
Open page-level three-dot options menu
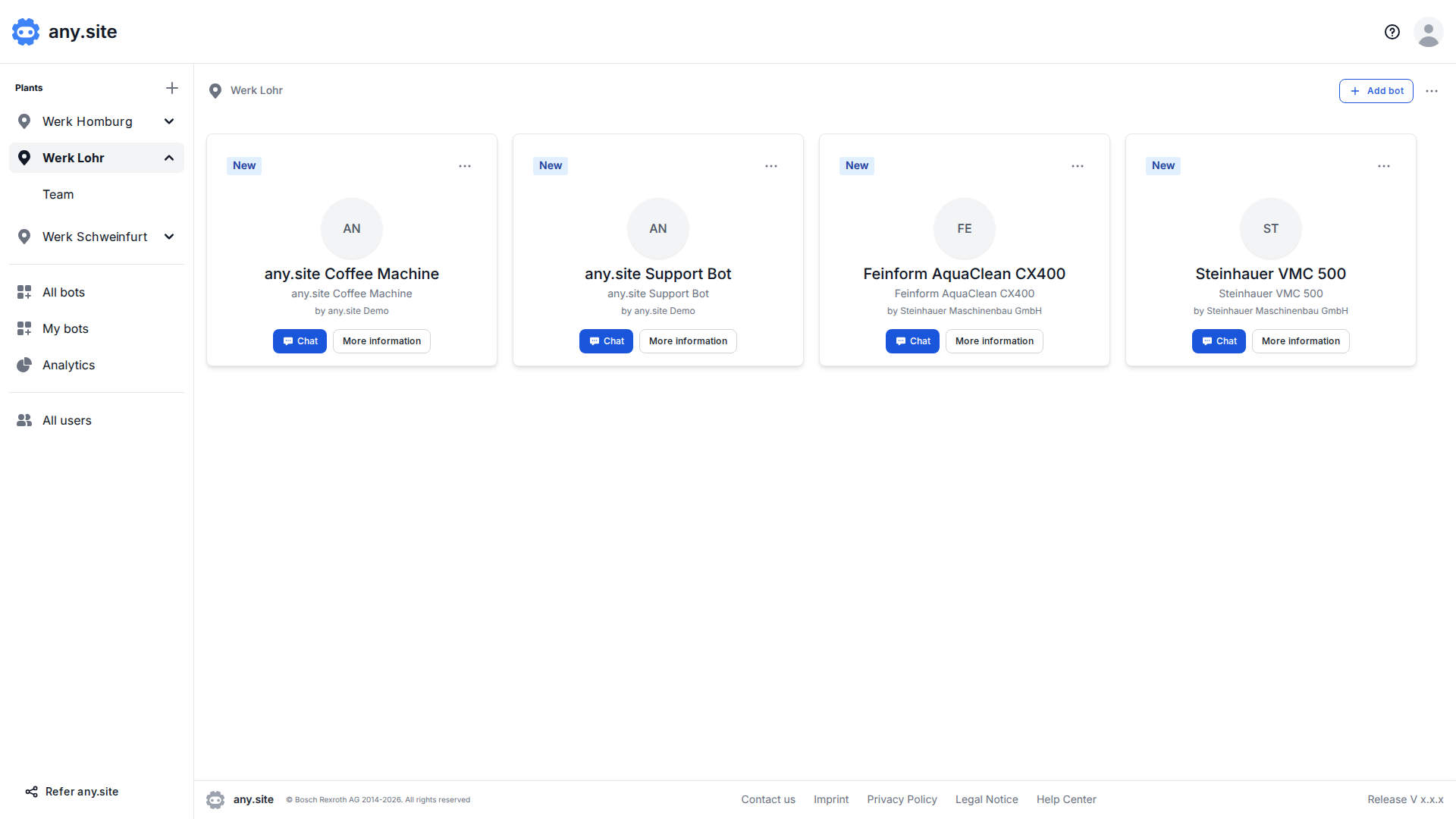pos(1432,90)
